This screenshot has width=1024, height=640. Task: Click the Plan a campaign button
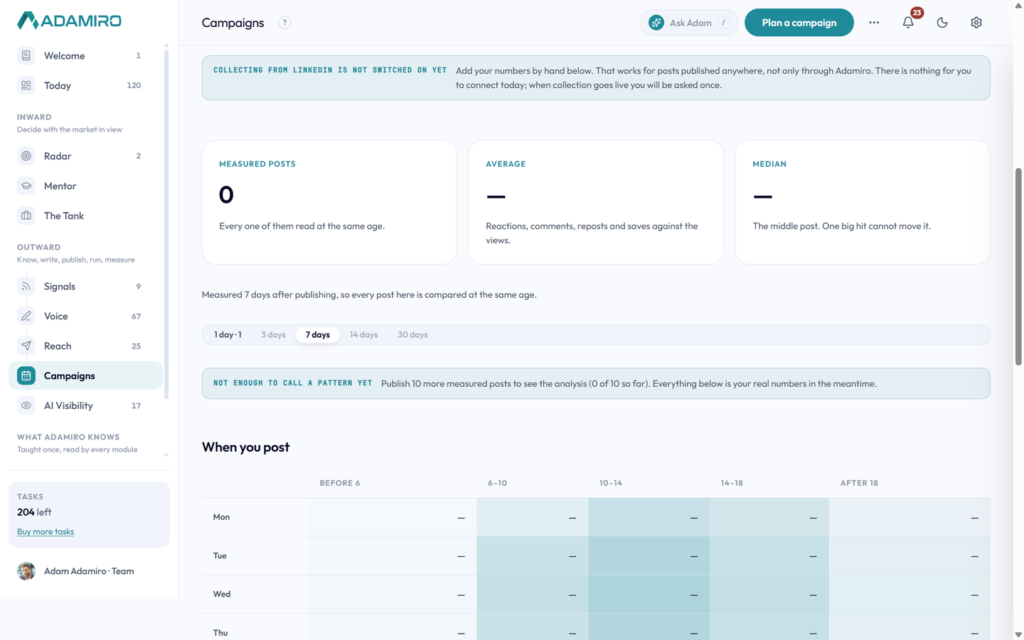799,22
